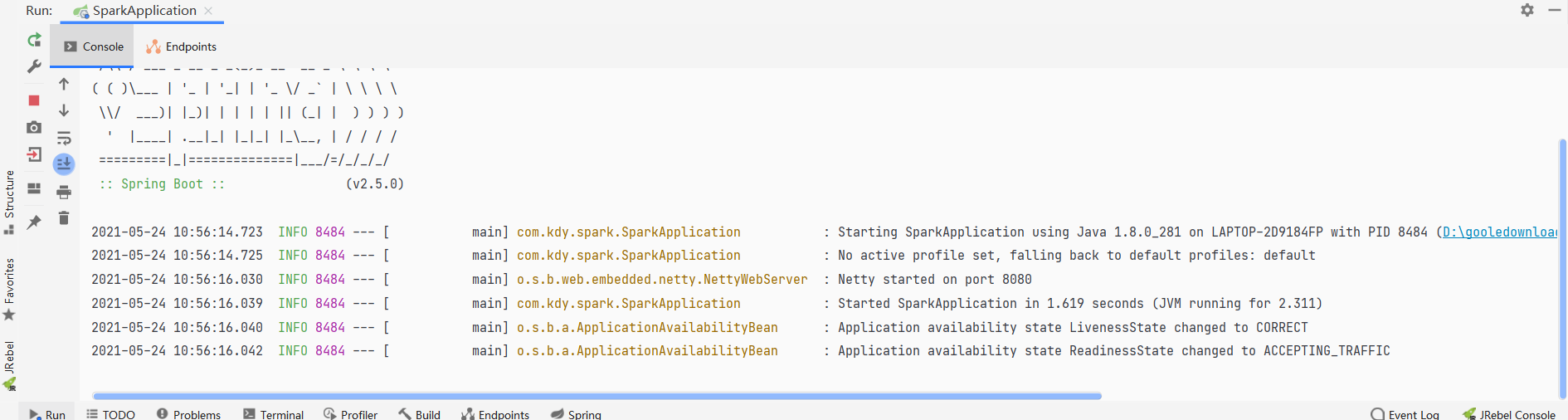The height and width of the screenshot is (420, 1568).
Task: Open the Terminal tool window
Action: (273, 413)
